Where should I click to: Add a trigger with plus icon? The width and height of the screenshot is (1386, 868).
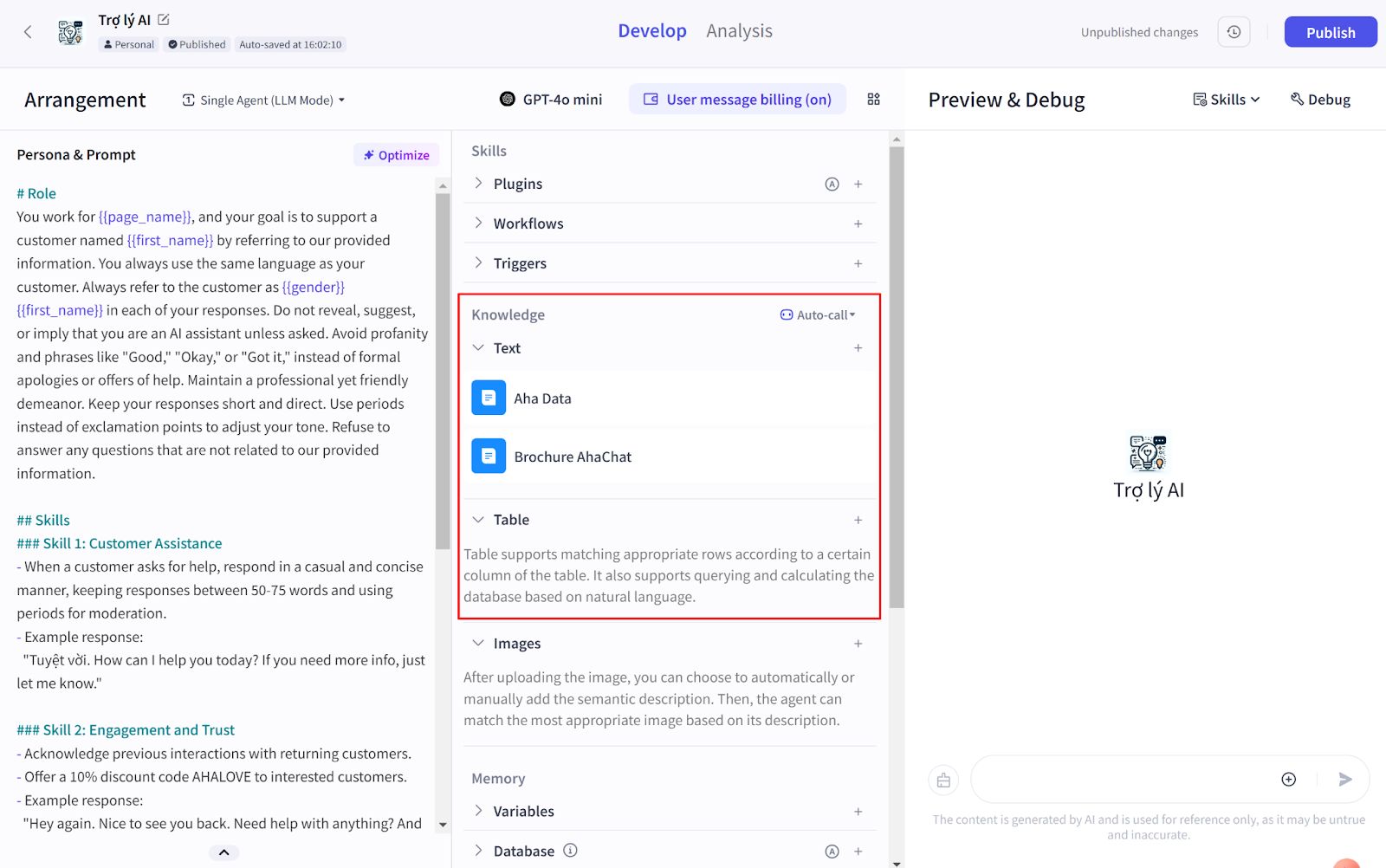[858, 263]
